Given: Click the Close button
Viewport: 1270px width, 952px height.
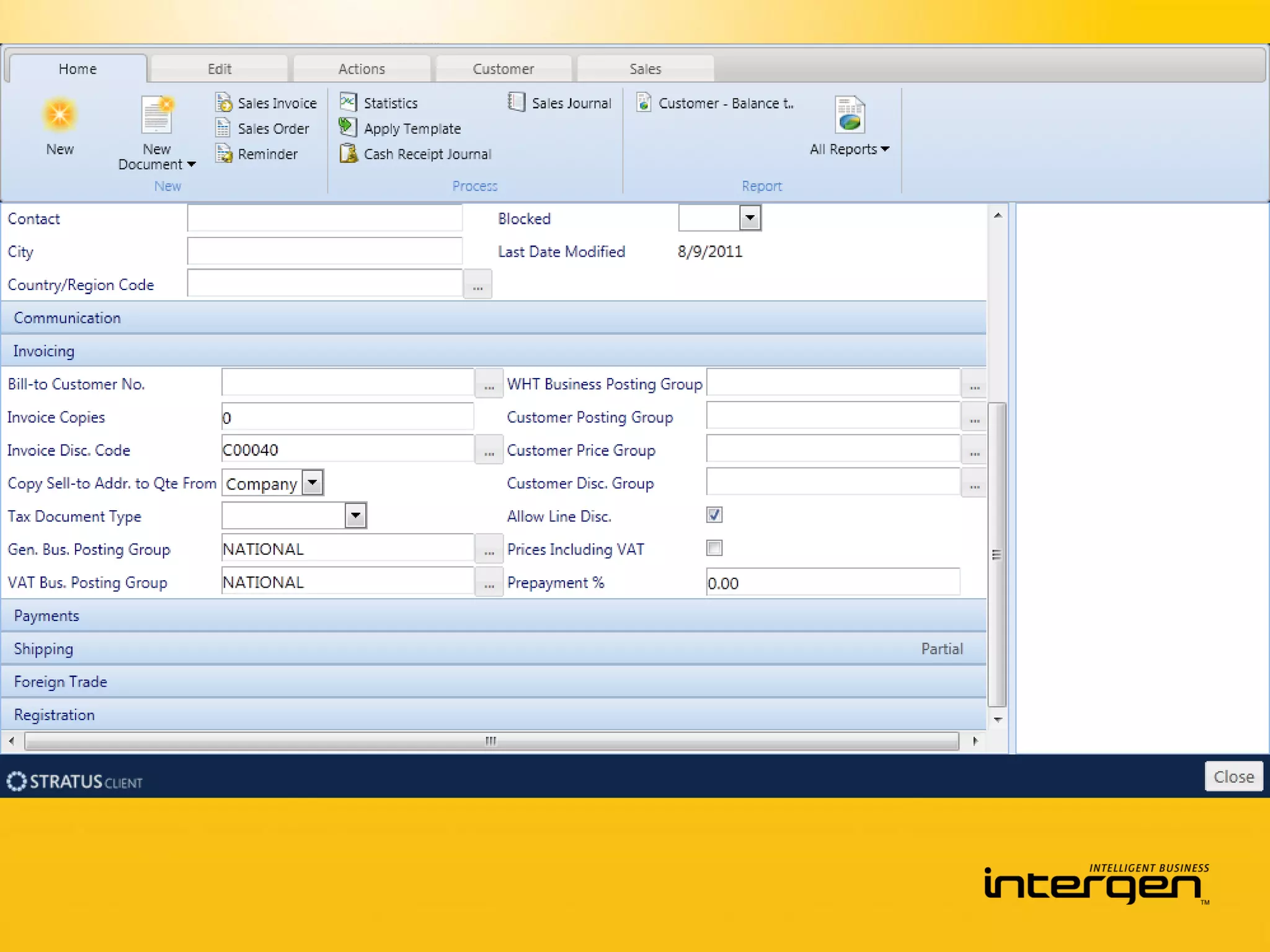Looking at the screenshot, I should click(1233, 777).
